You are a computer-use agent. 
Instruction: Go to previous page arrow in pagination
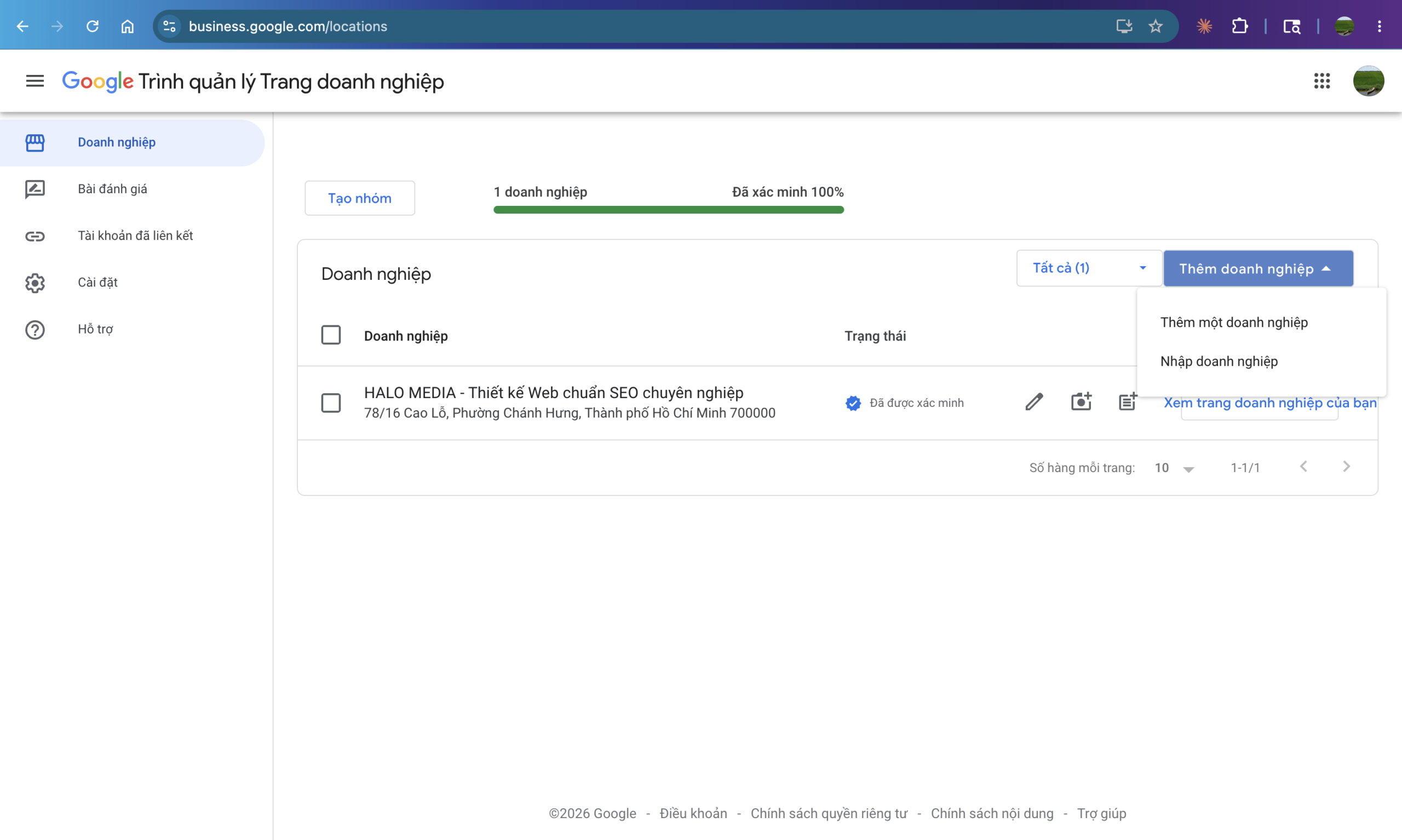pos(1303,467)
